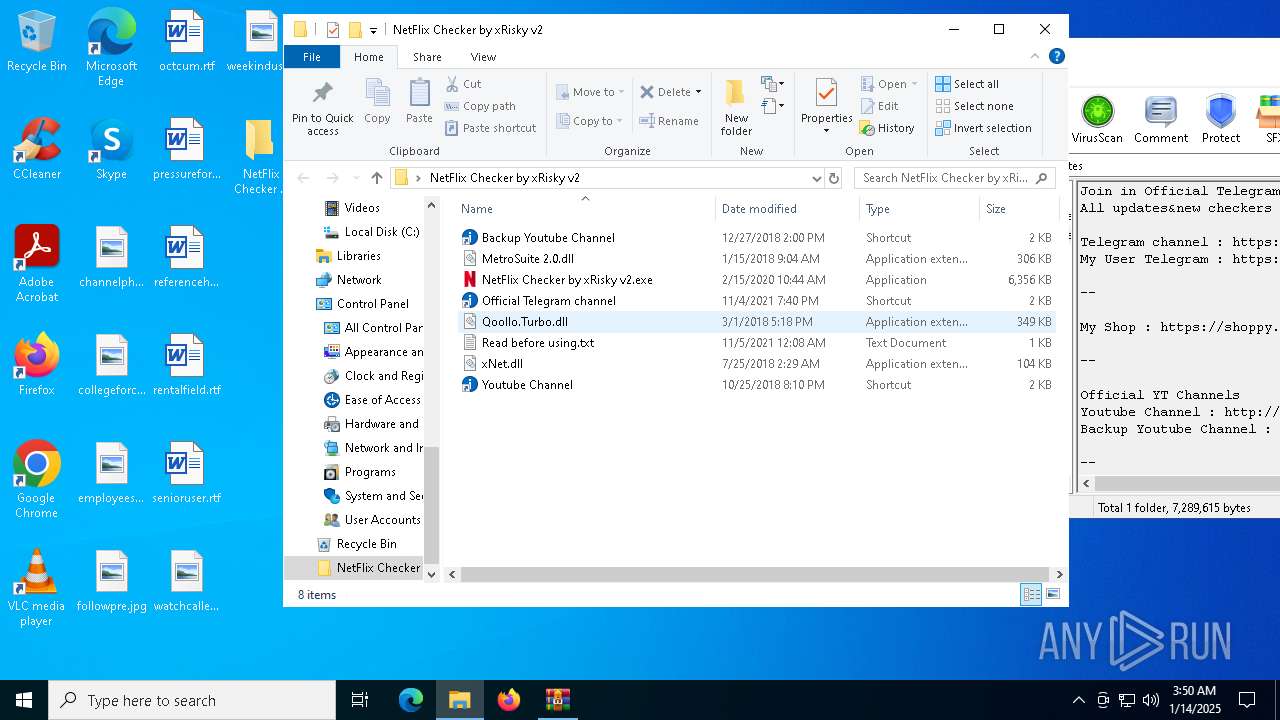Sort by Type column header
This screenshot has height=720, width=1280.
coord(919,209)
